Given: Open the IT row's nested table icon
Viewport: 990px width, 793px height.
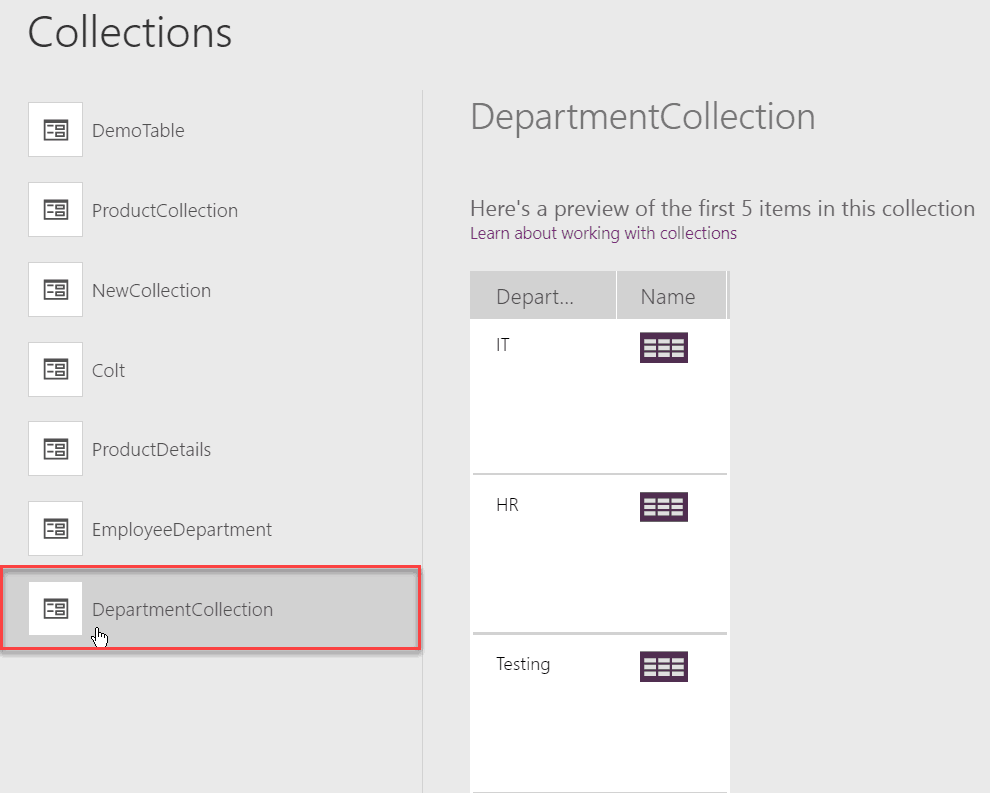Looking at the screenshot, I should [663, 347].
